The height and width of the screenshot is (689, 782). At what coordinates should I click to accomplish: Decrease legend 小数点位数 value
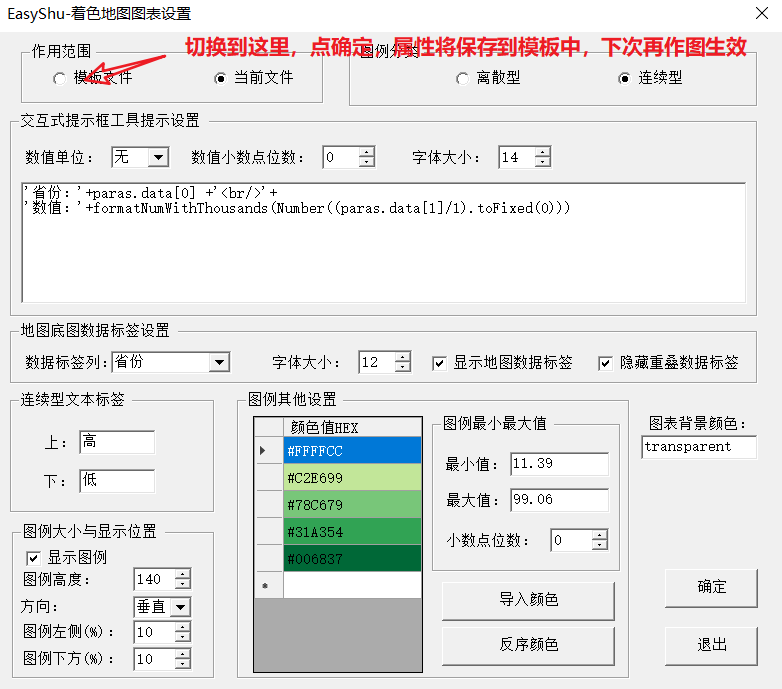600,545
